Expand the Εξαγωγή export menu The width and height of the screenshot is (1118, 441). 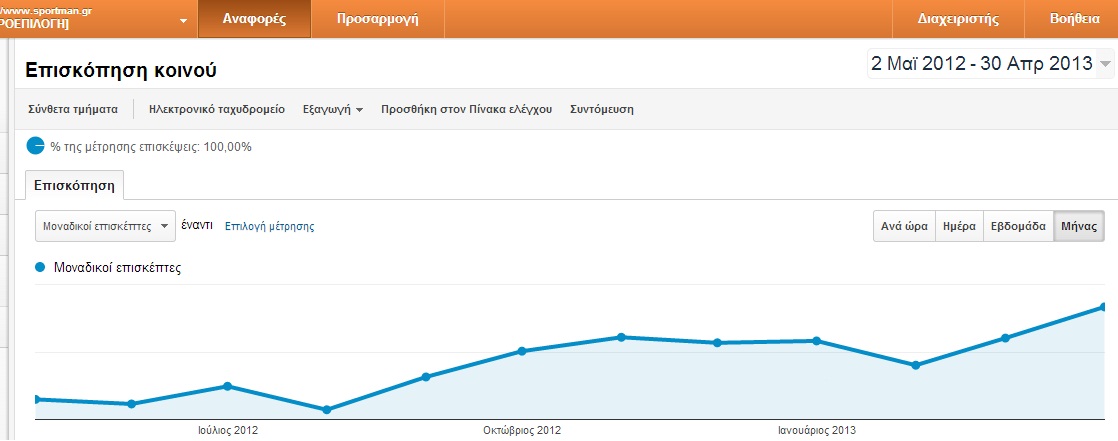point(332,109)
